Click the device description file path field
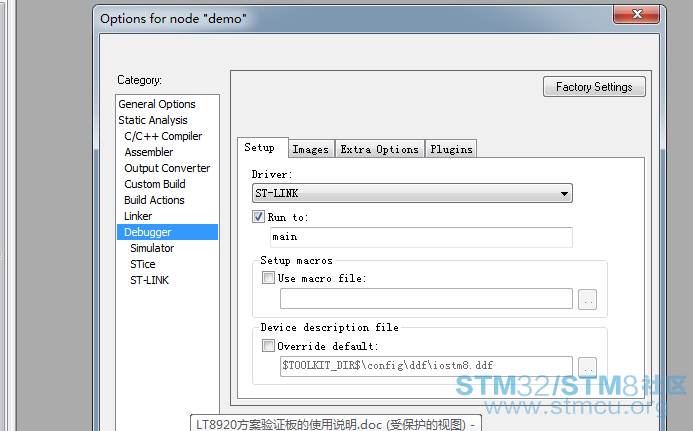693x431 pixels. tap(426, 366)
